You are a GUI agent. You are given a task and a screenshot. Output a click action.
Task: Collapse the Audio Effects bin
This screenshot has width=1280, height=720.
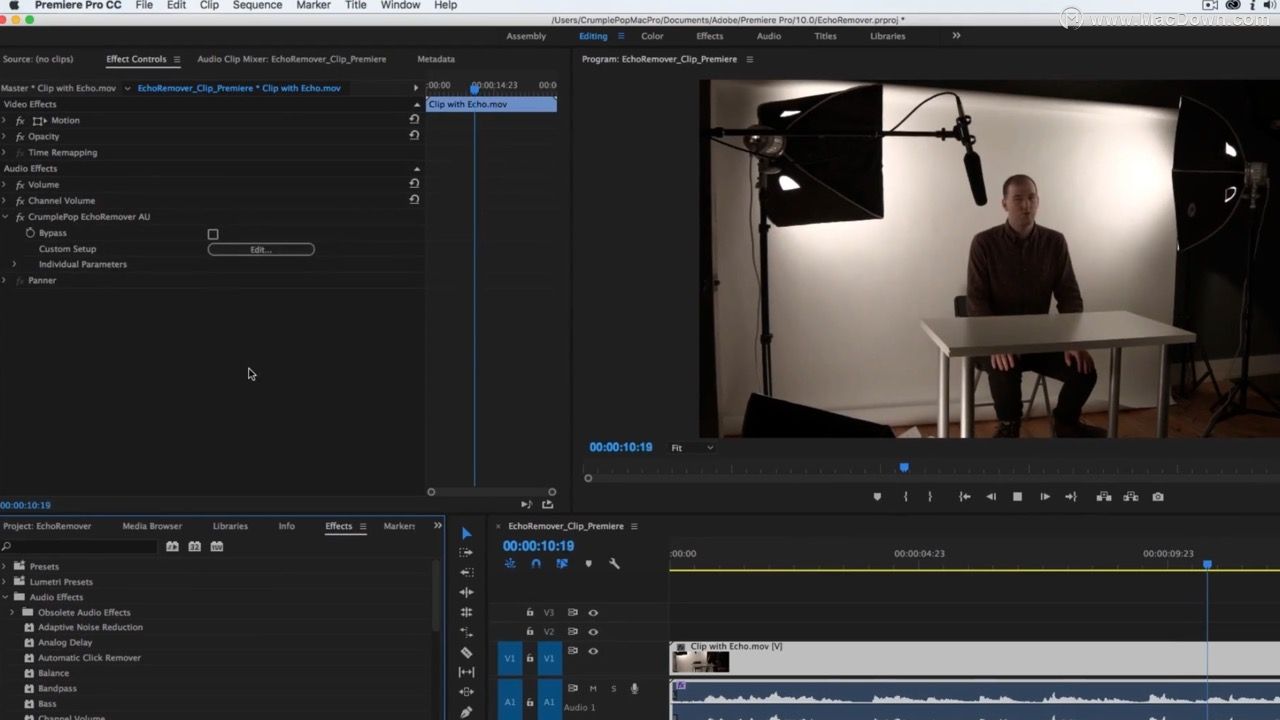(x=5, y=597)
